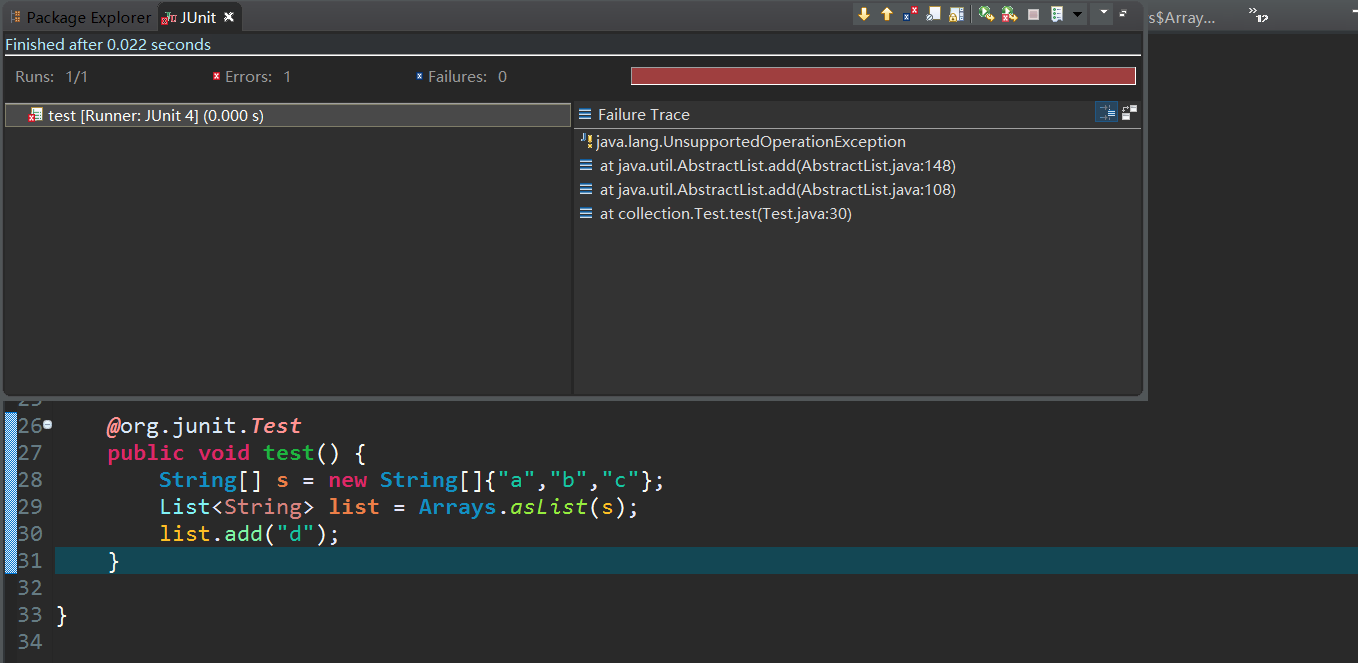The width and height of the screenshot is (1358, 663).
Task: Click list.add("d") statement in editor
Action: click(250, 534)
